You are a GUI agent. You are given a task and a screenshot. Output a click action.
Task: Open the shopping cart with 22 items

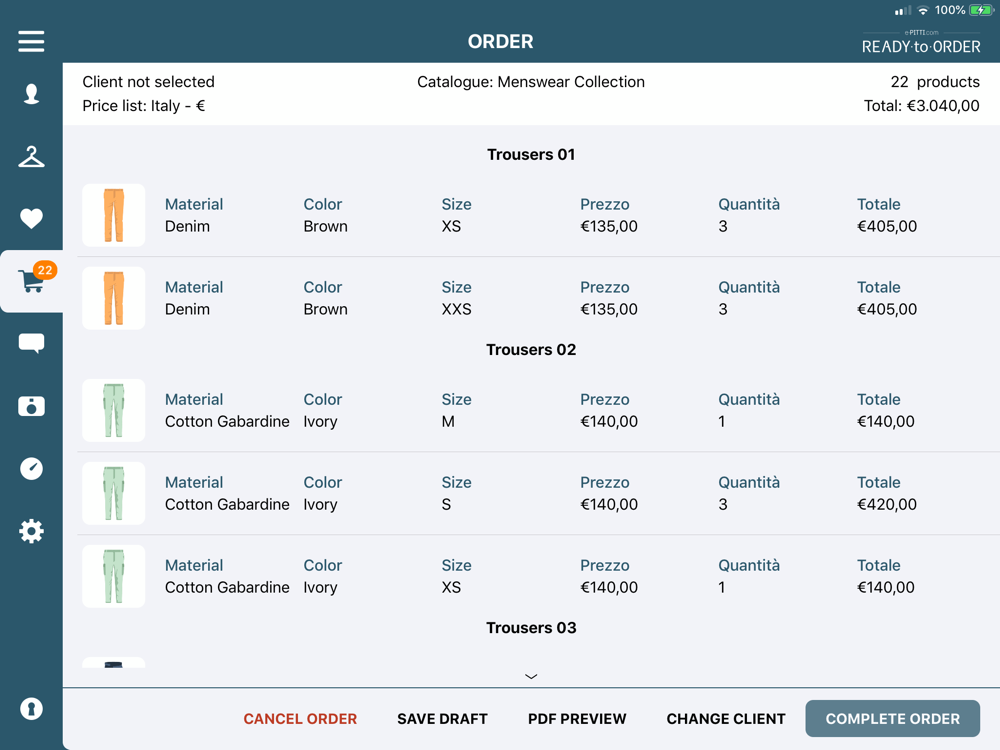pyautogui.click(x=32, y=281)
